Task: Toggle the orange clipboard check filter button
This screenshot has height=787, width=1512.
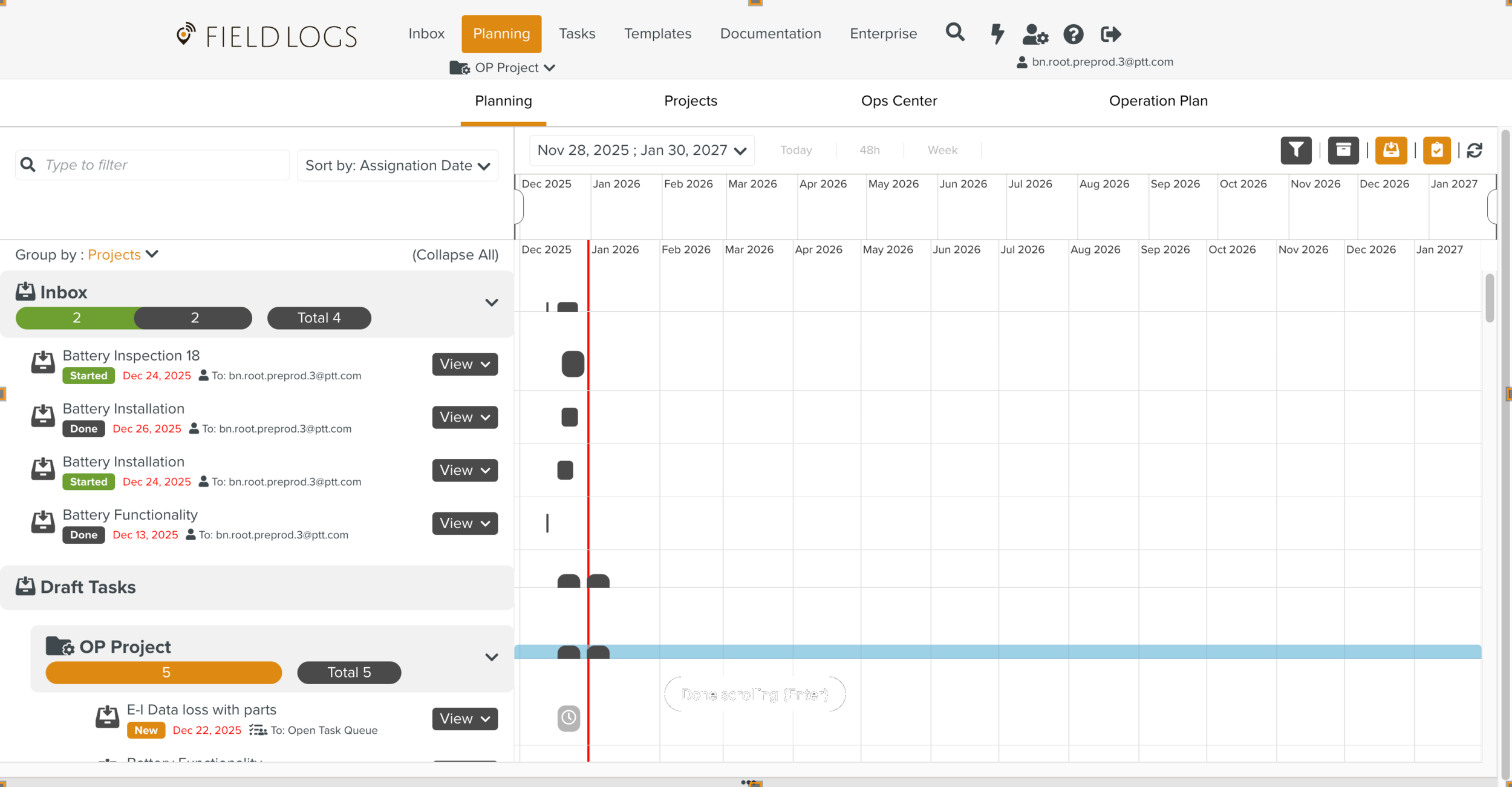Action: pyautogui.click(x=1436, y=150)
